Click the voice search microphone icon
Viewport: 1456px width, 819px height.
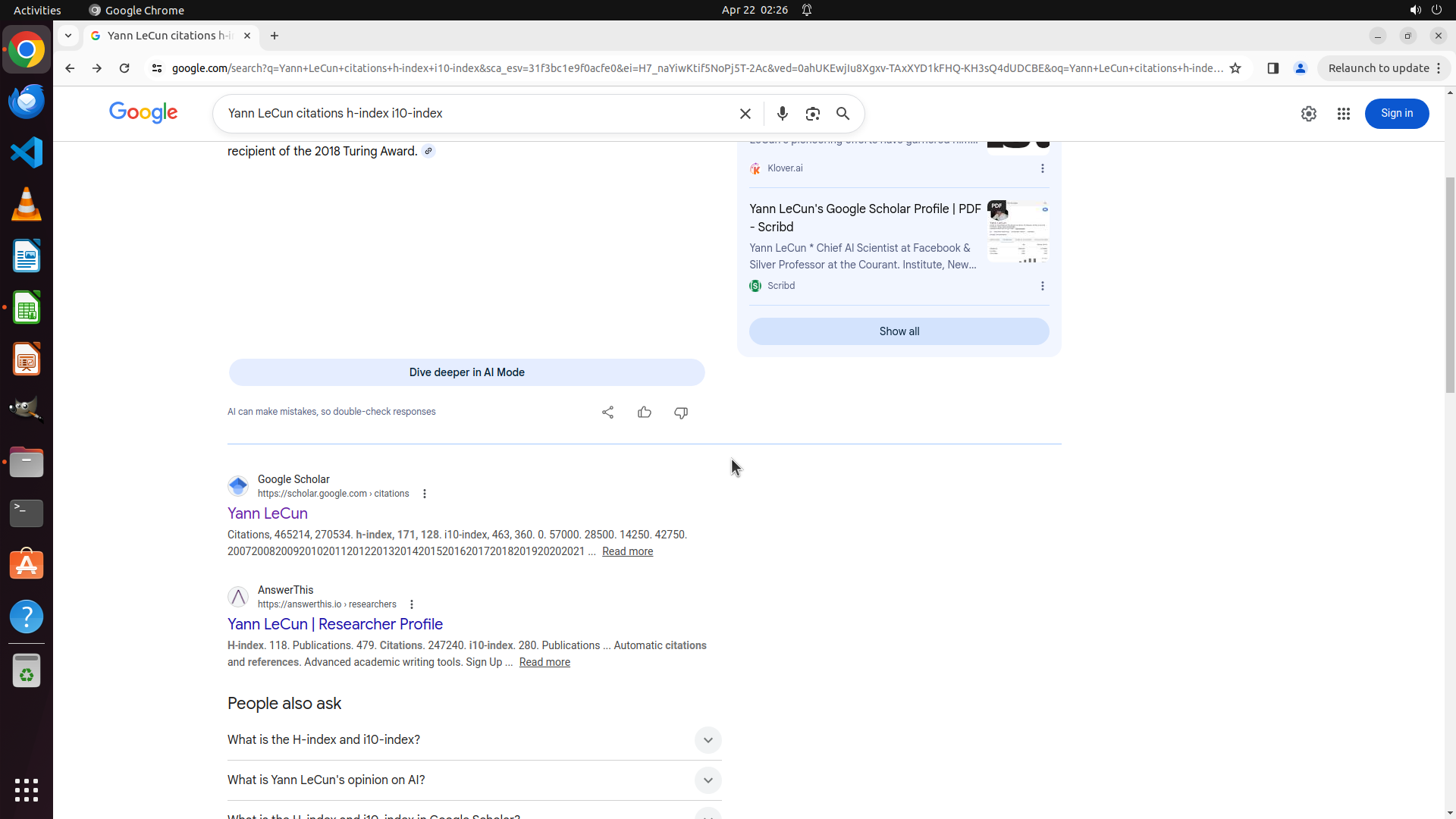tap(782, 114)
